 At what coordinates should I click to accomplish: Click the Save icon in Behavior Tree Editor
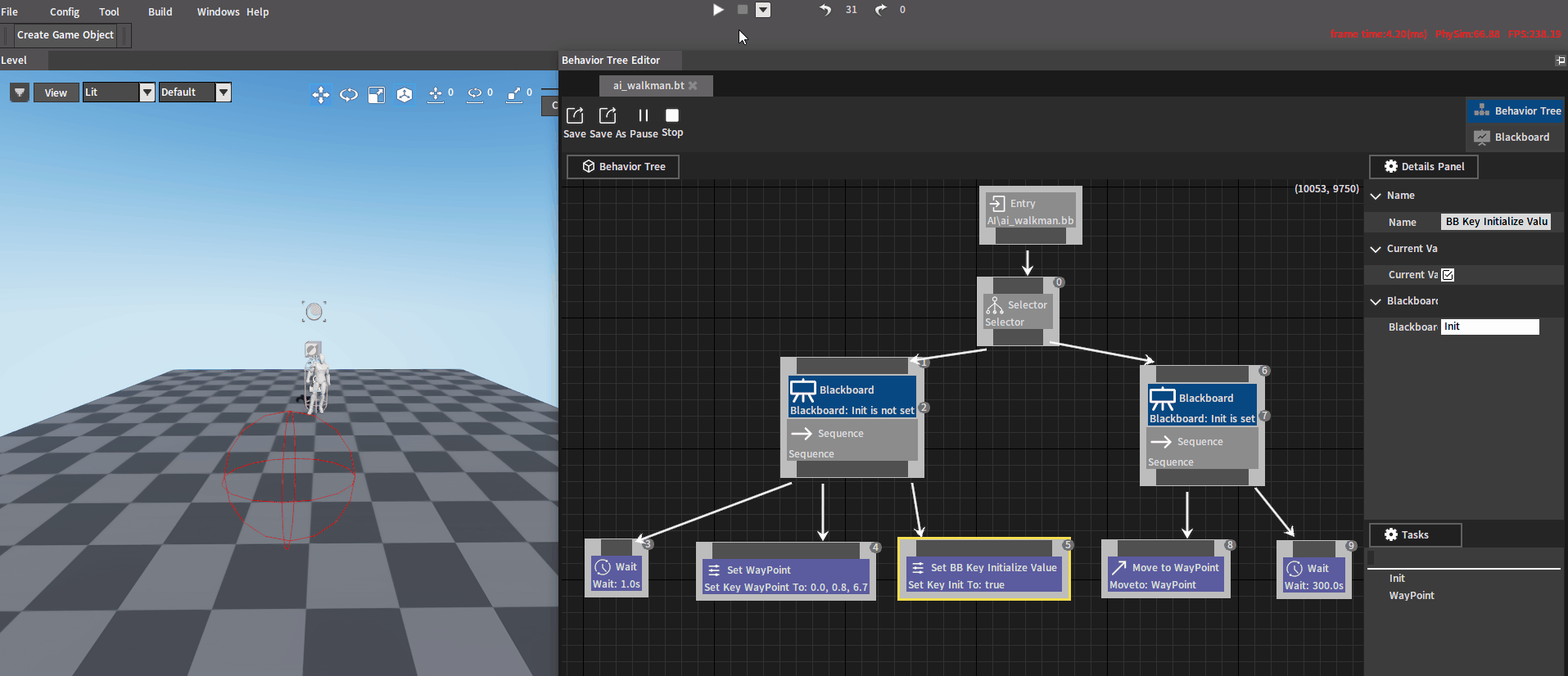pos(575,115)
